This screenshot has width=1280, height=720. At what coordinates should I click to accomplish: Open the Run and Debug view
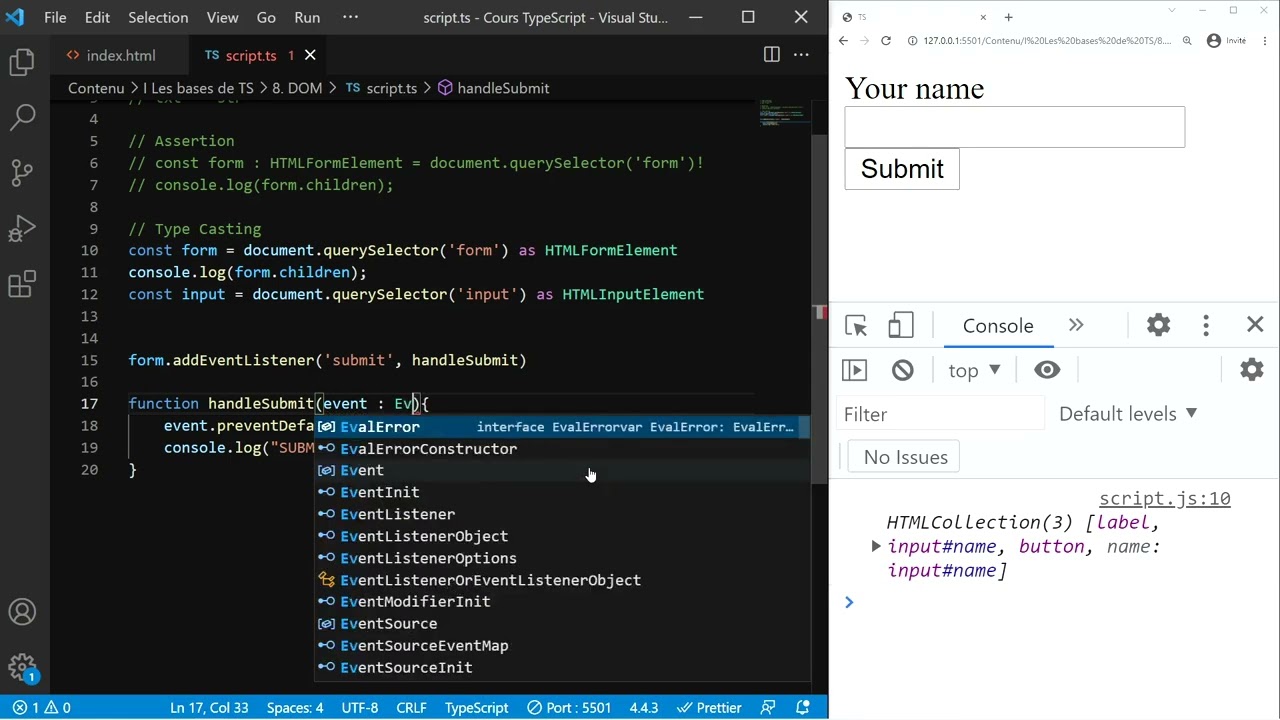[22, 228]
